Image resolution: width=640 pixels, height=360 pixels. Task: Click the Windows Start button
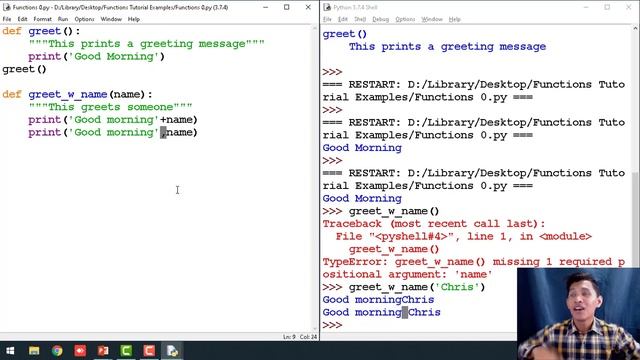(x=10, y=351)
